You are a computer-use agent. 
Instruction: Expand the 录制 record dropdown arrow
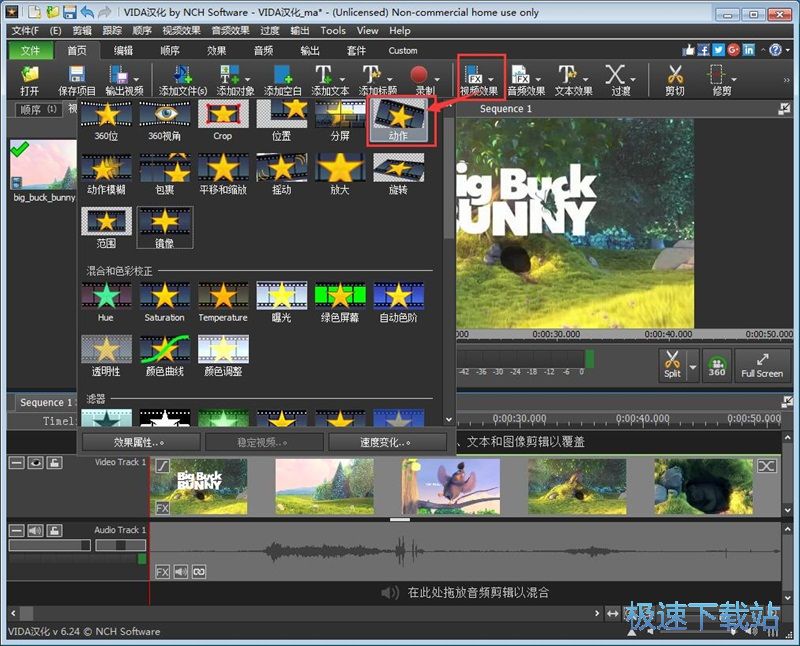(437, 80)
